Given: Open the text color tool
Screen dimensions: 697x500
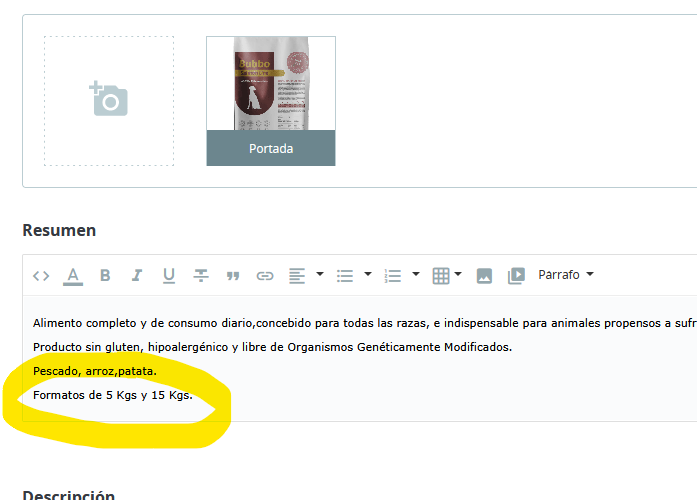Looking at the screenshot, I should point(73,276).
